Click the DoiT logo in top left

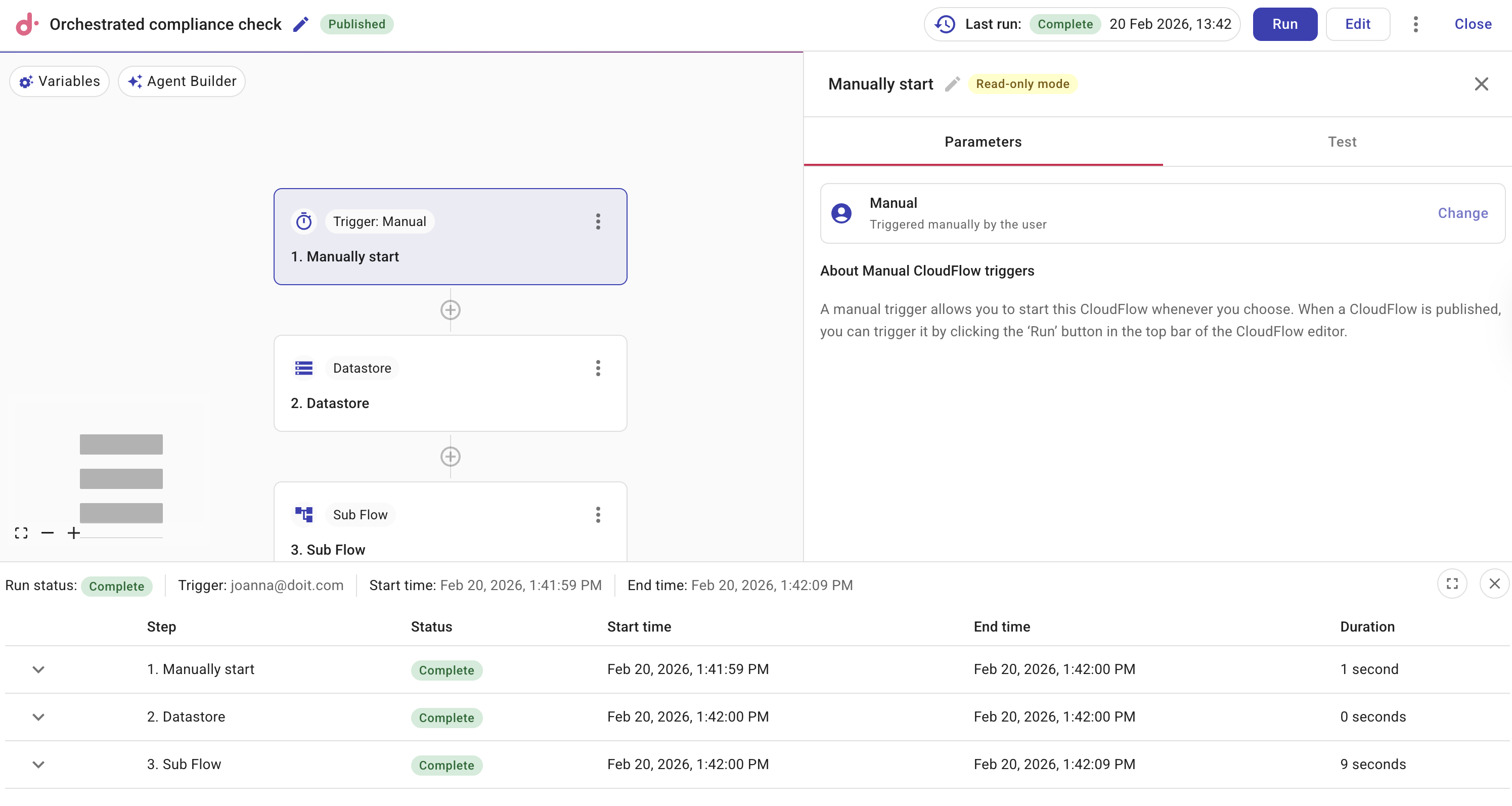click(x=26, y=24)
